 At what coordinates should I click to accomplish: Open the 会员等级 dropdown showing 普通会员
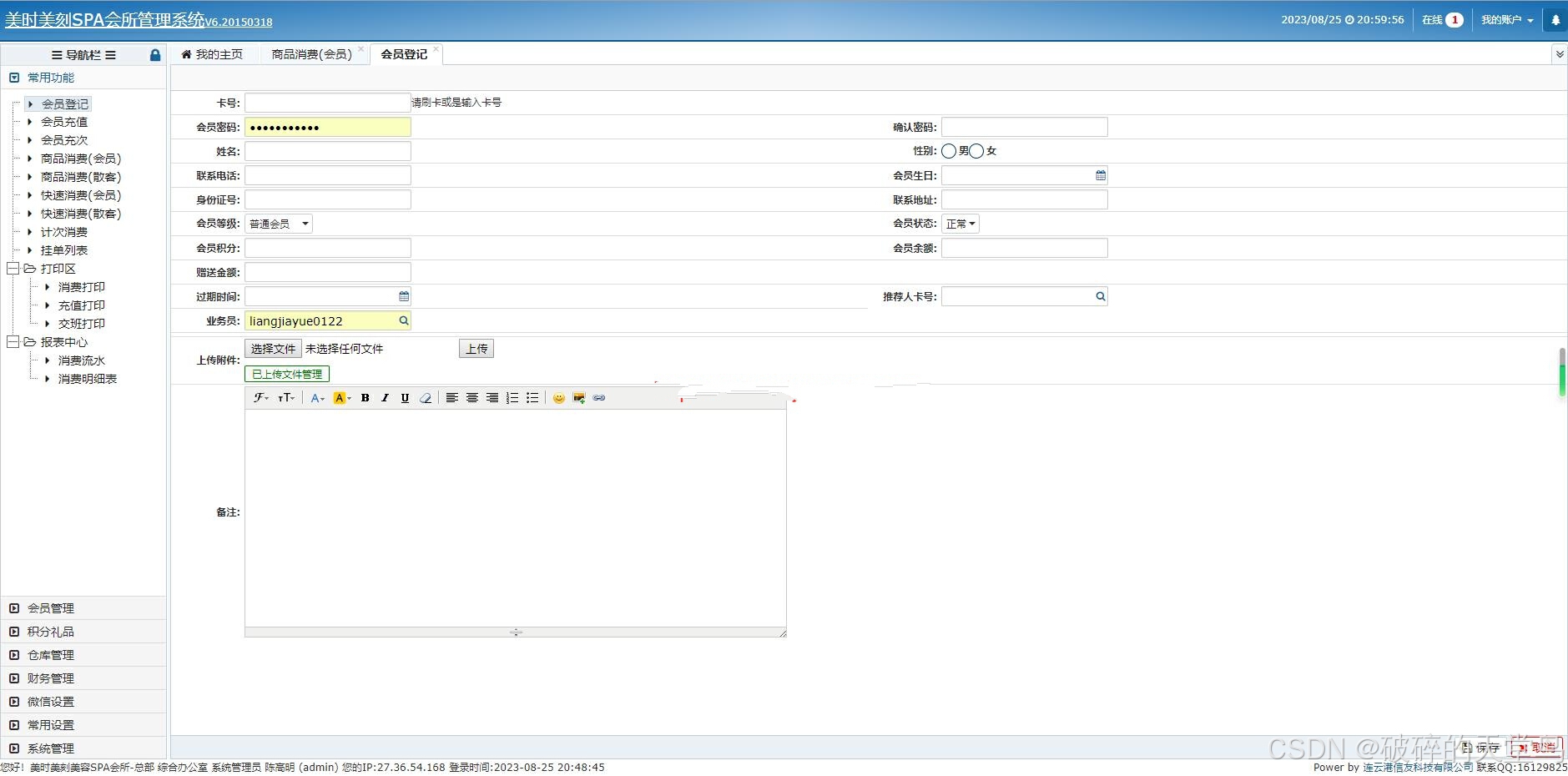279,224
